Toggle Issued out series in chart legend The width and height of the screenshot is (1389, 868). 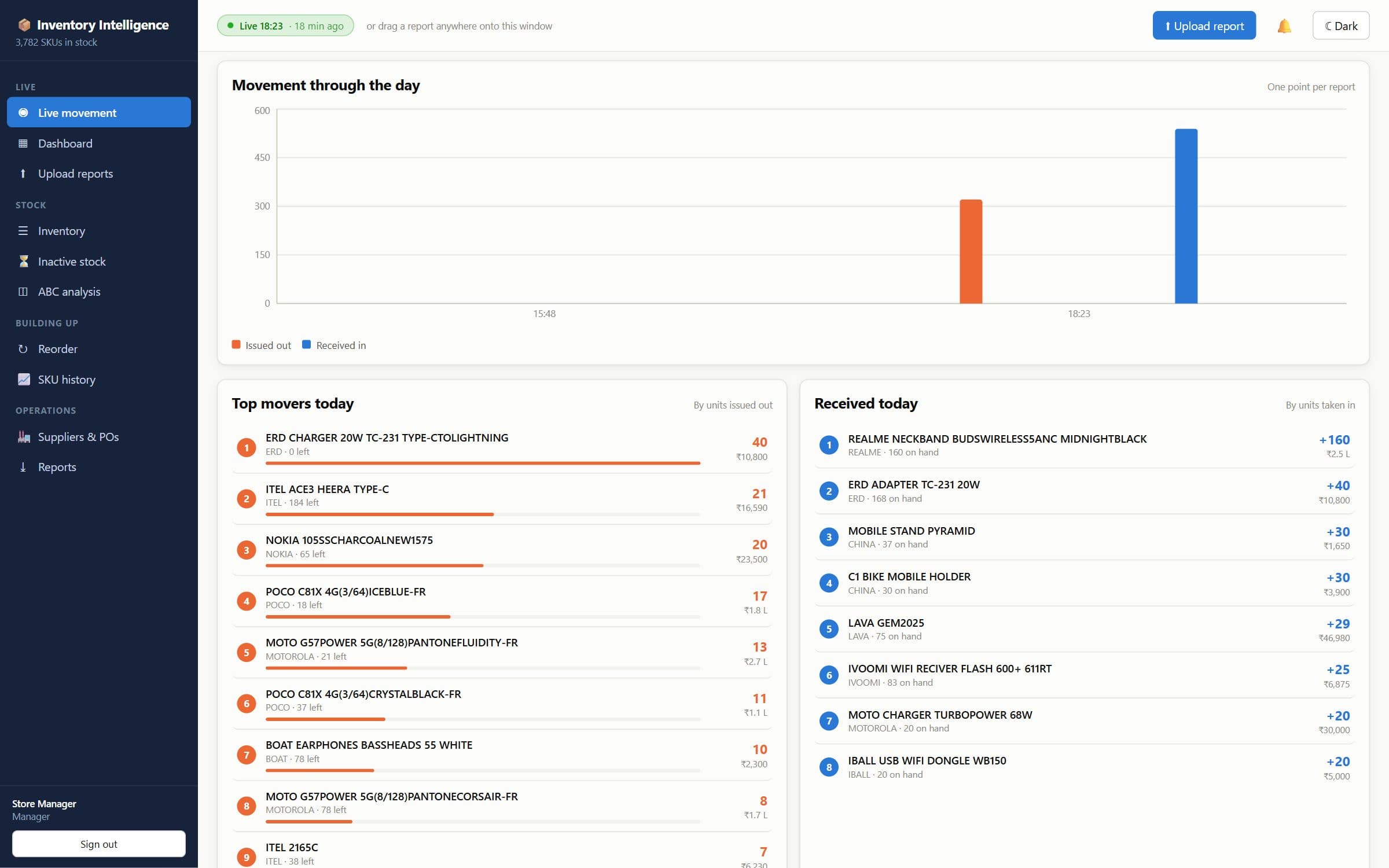click(x=262, y=345)
